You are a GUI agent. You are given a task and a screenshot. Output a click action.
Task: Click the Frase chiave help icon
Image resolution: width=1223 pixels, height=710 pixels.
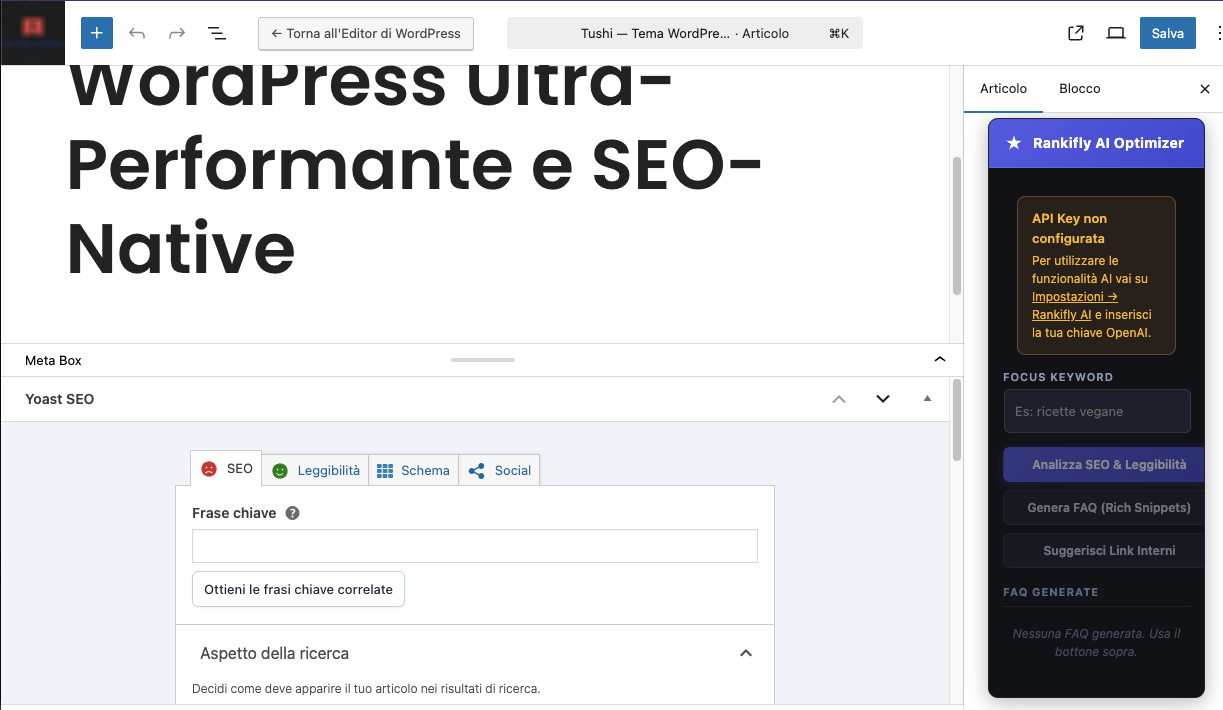click(292, 513)
